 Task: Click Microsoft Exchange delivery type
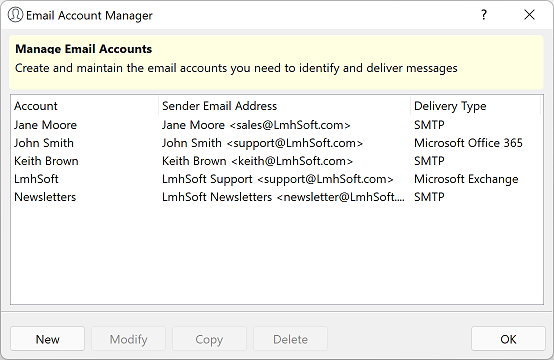click(x=466, y=179)
